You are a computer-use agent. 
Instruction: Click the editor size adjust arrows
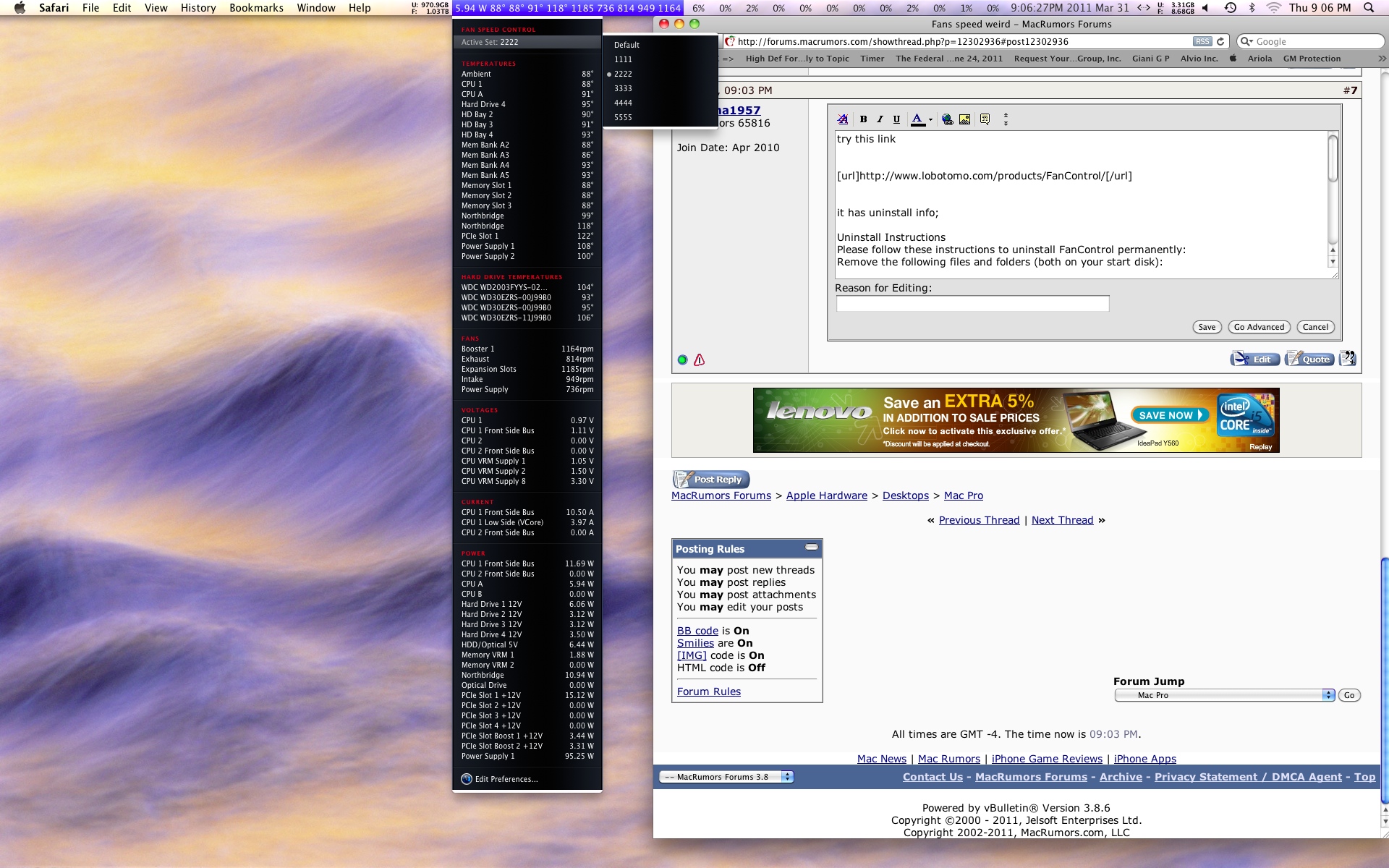point(1006,119)
